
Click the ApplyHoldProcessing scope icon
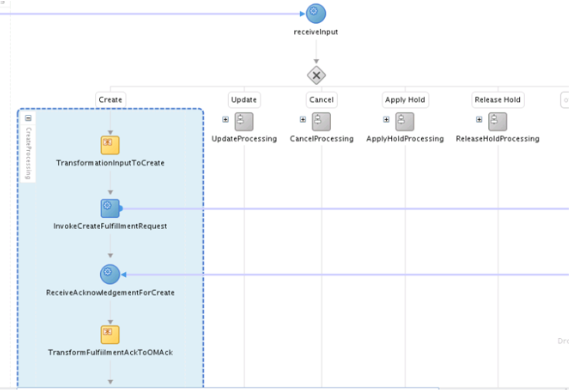pos(405,122)
